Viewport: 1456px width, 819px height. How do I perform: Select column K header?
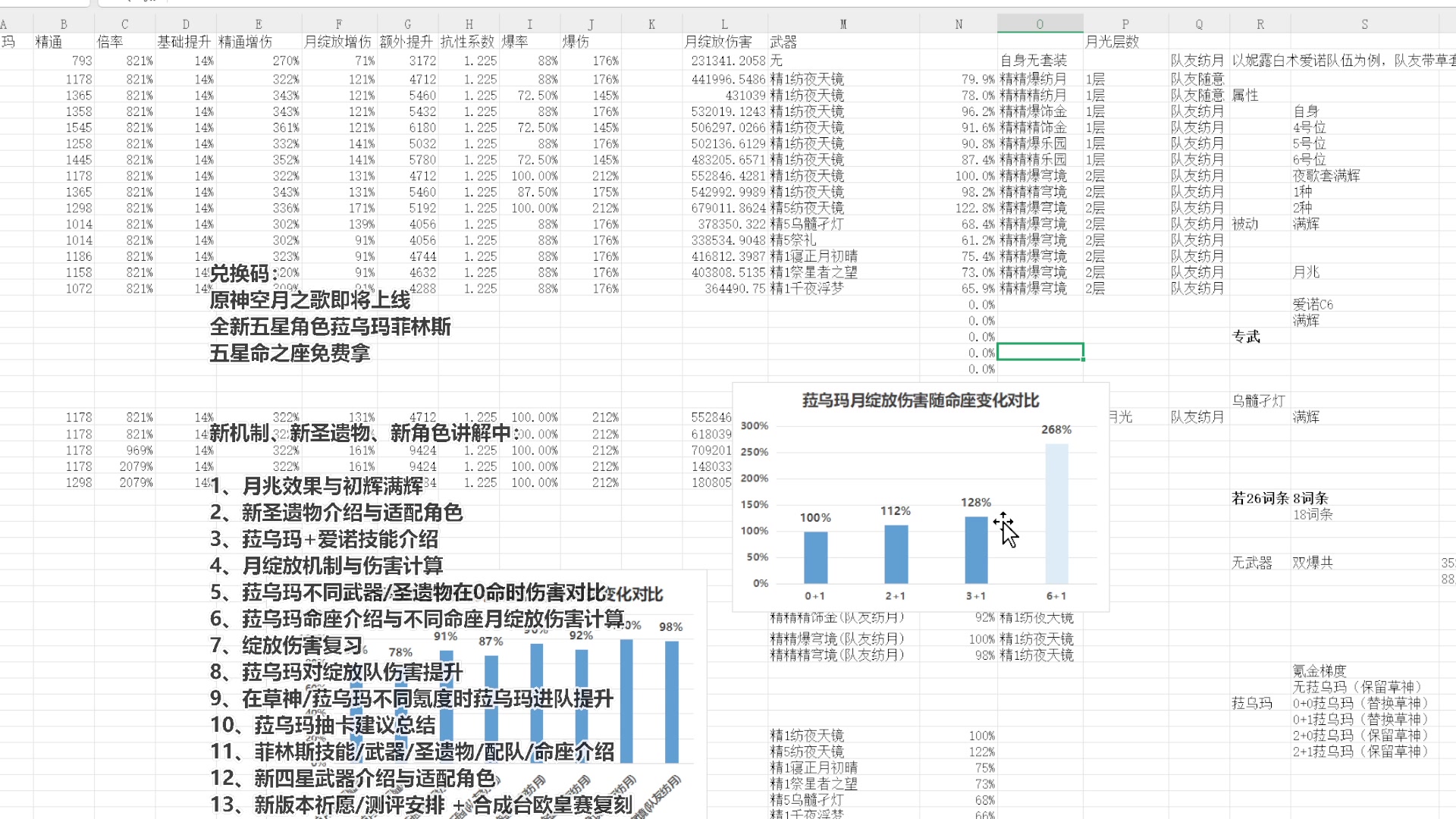(651, 24)
